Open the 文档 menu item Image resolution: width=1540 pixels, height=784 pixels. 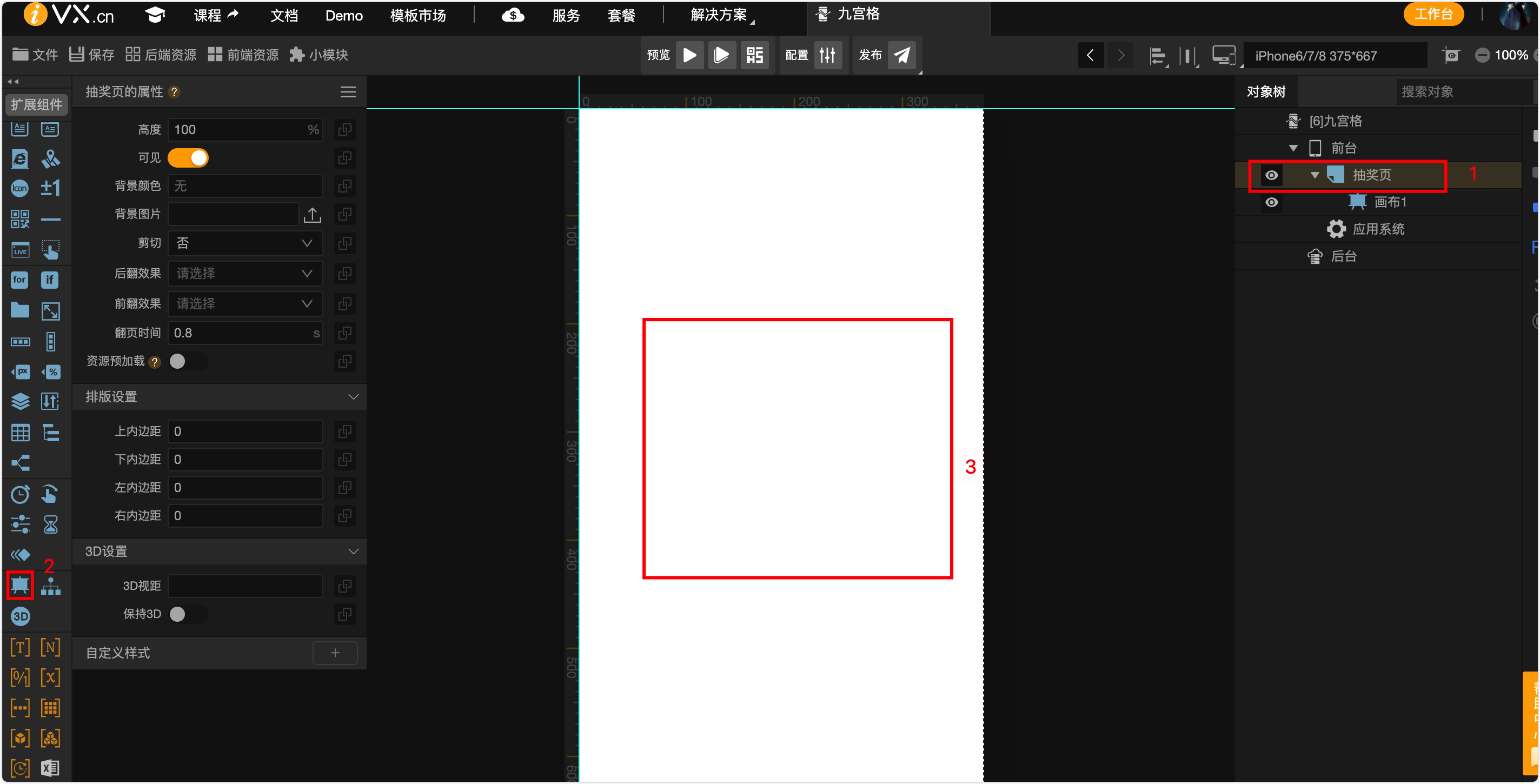[x=283, y=16]
